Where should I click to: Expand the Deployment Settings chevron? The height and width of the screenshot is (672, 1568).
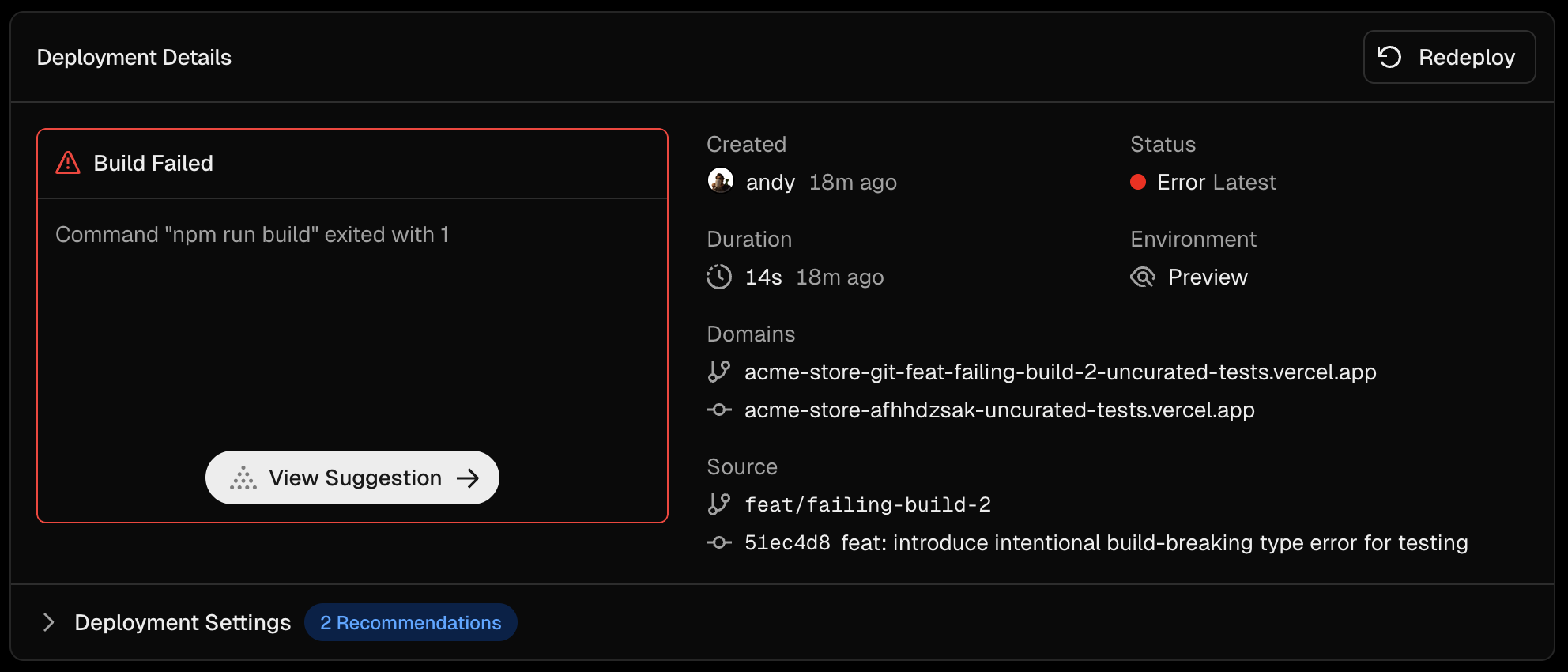pos(49,622)
